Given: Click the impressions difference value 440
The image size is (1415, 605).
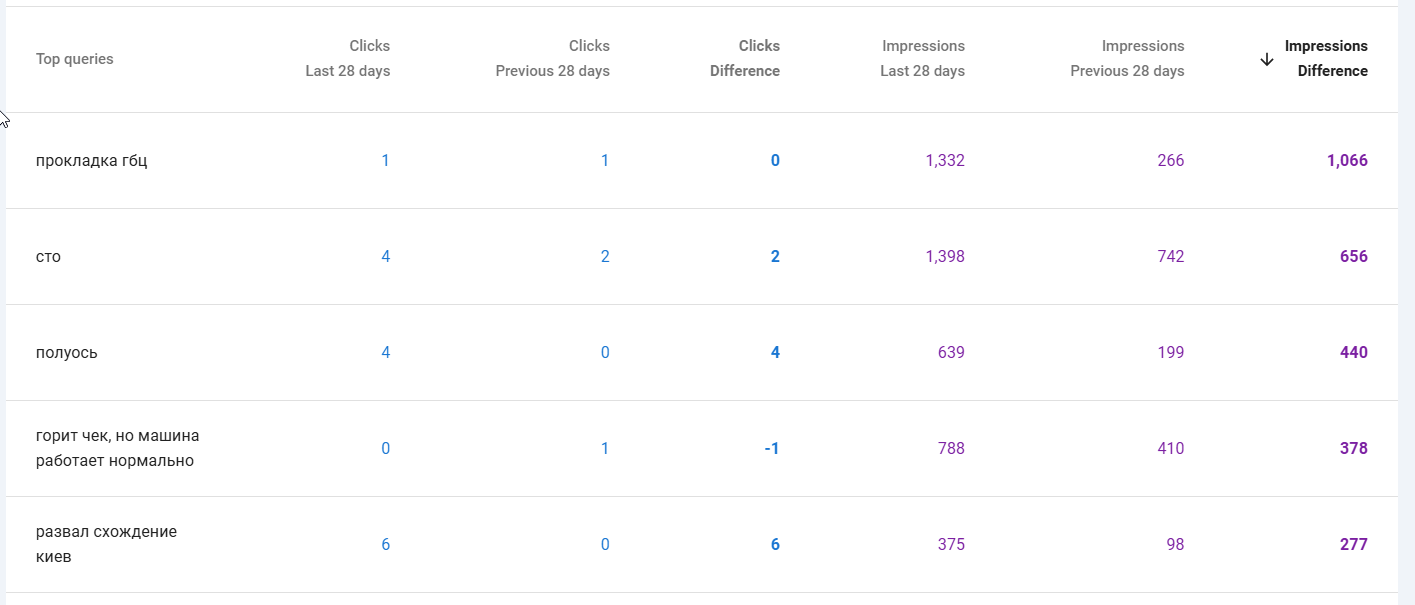Looking at the screenshot, I should pos(1354,353).
